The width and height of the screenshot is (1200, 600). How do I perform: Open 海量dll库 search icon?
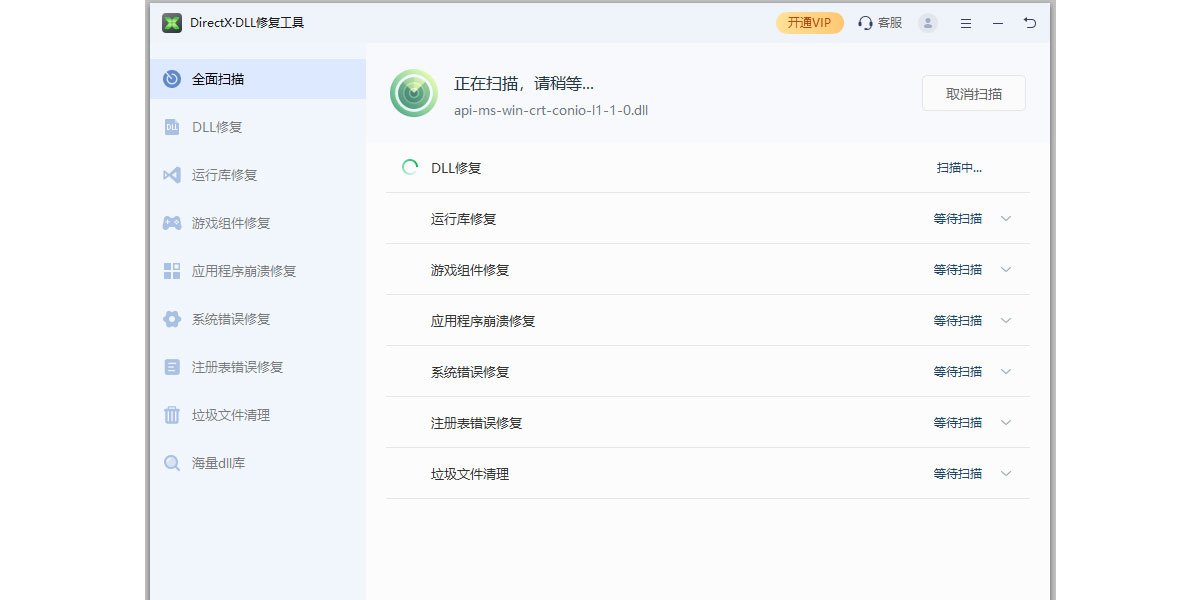tap(172, 463)
